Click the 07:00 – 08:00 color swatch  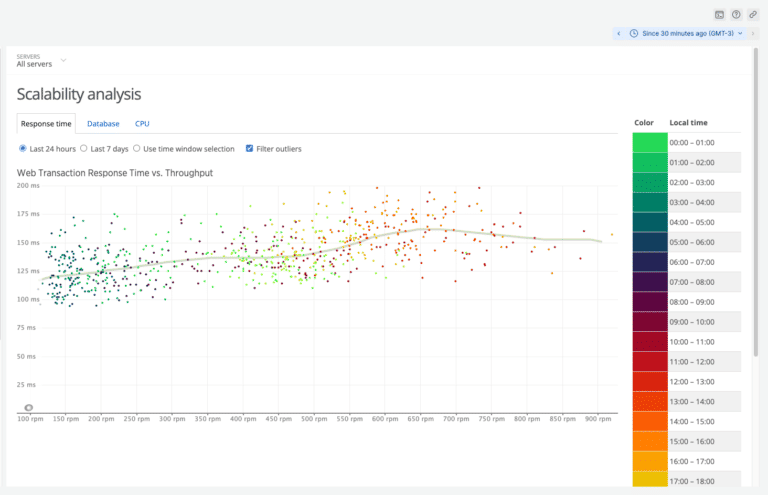click(650, 282)
